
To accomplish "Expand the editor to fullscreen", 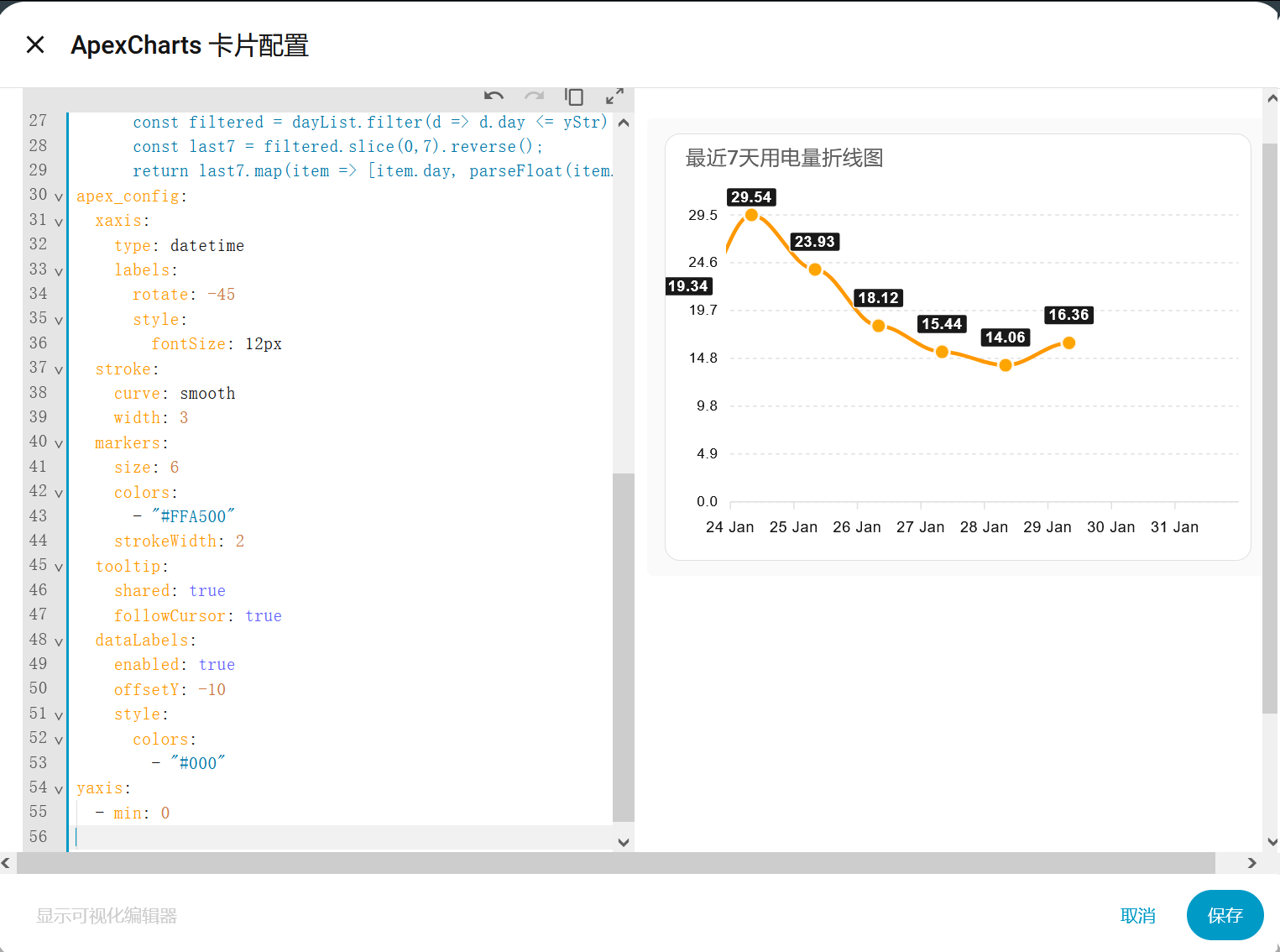I will 614,96.
